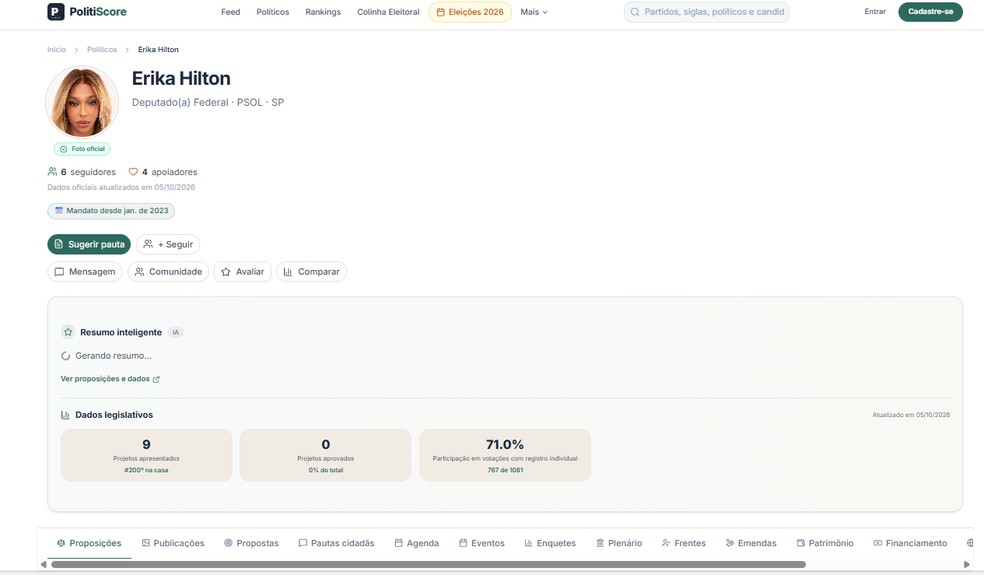Image resolution: width=984 pixels, height=575 pixels.
Task: Click the horizontal scrollbar thumb
Action: tap(428, 564)
